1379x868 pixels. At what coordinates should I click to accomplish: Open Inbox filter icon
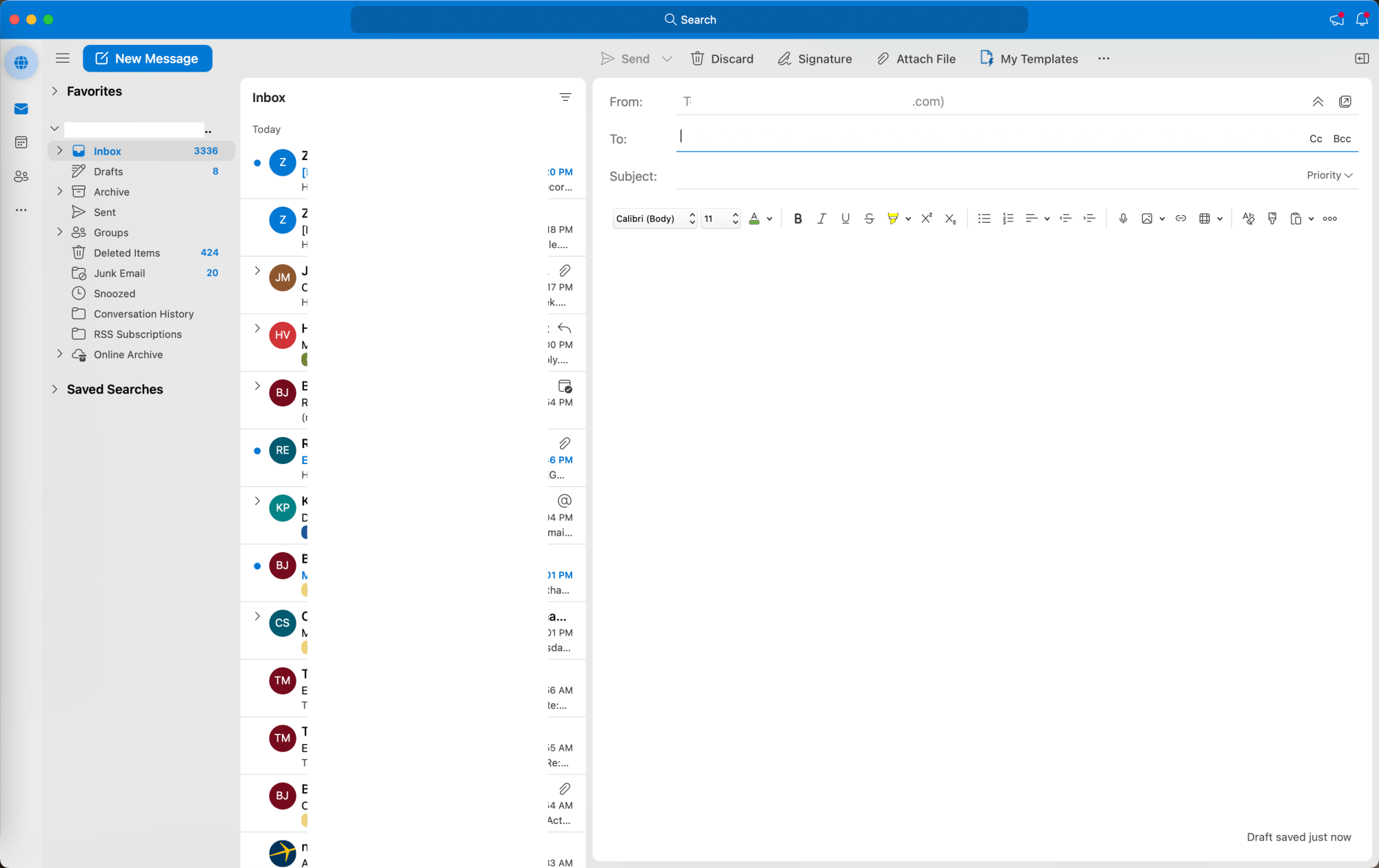click(x=565, y=97)
